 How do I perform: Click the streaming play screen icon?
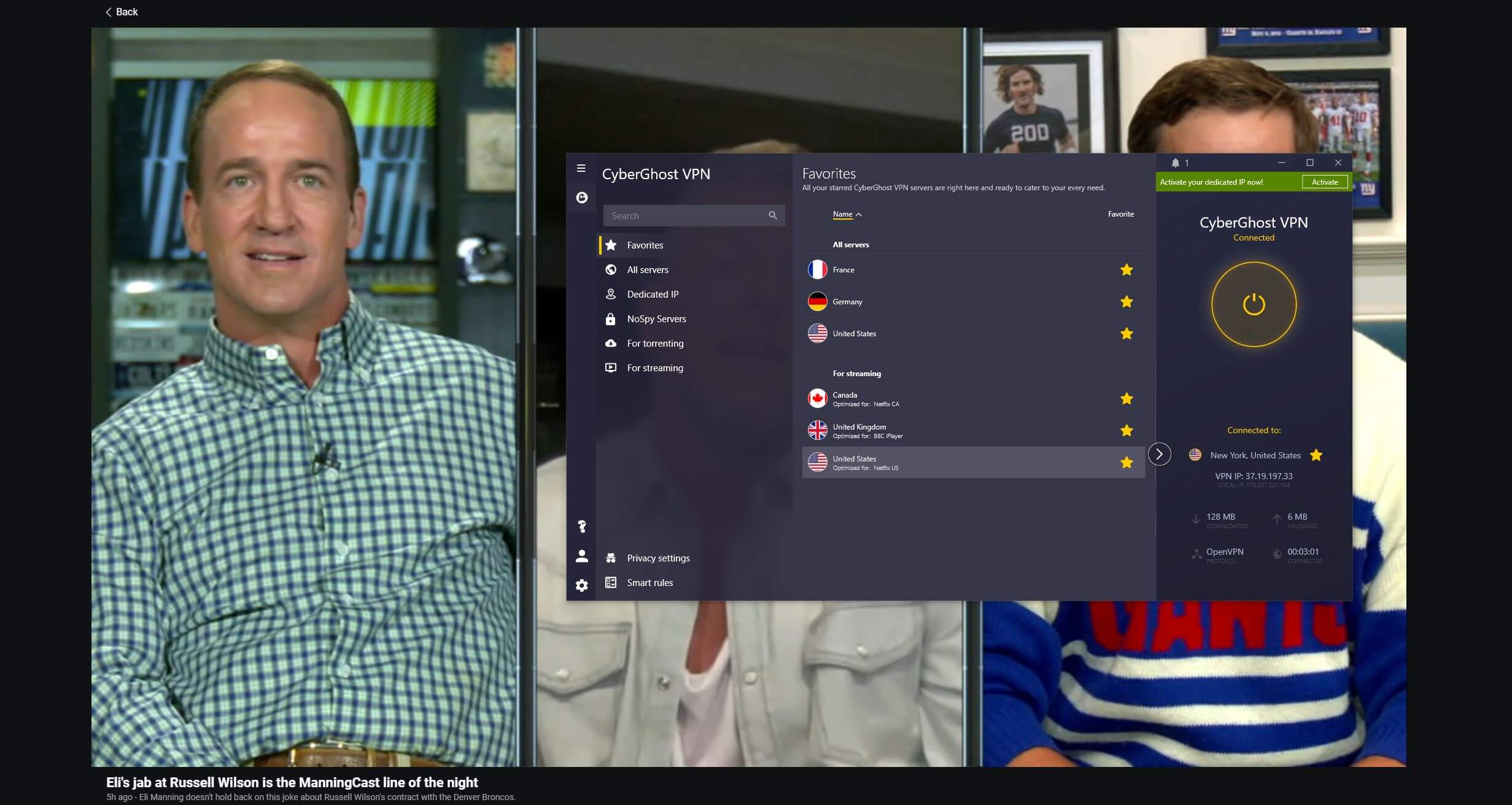point(611,368)
